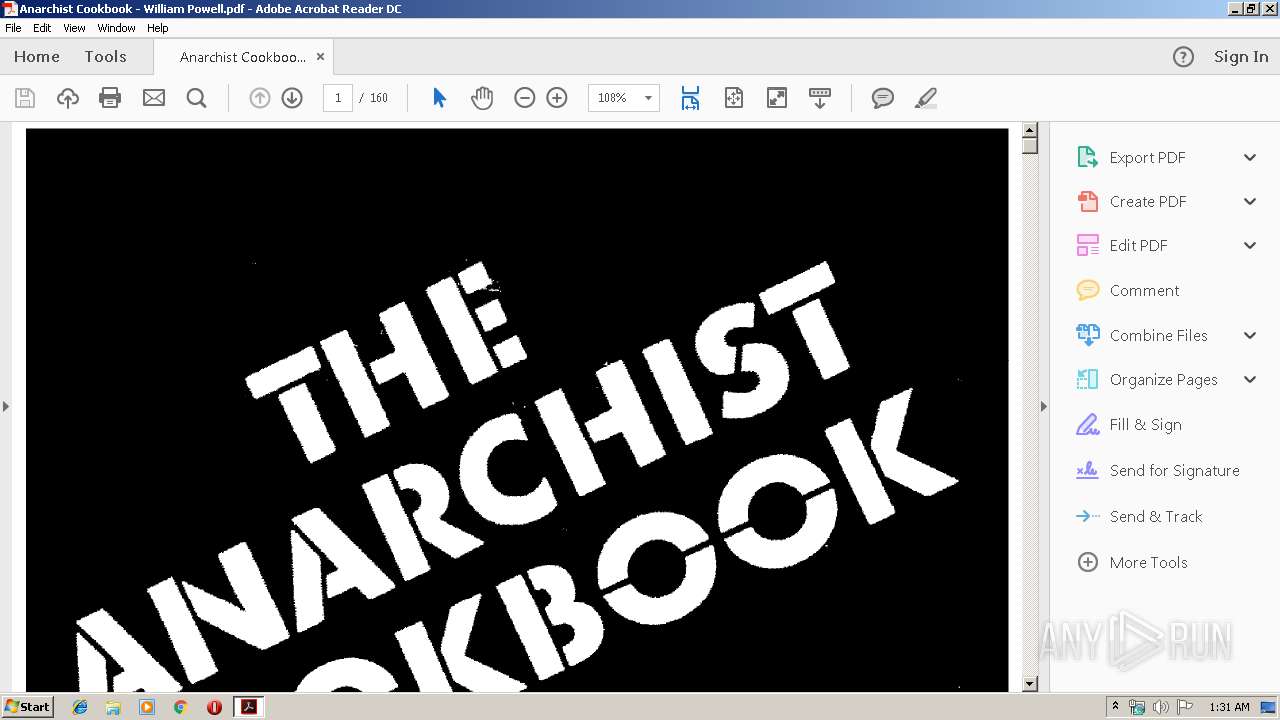Activate the Hand pan tool
This screenshot has width=1280, height=720.
(x=482, y=98)
